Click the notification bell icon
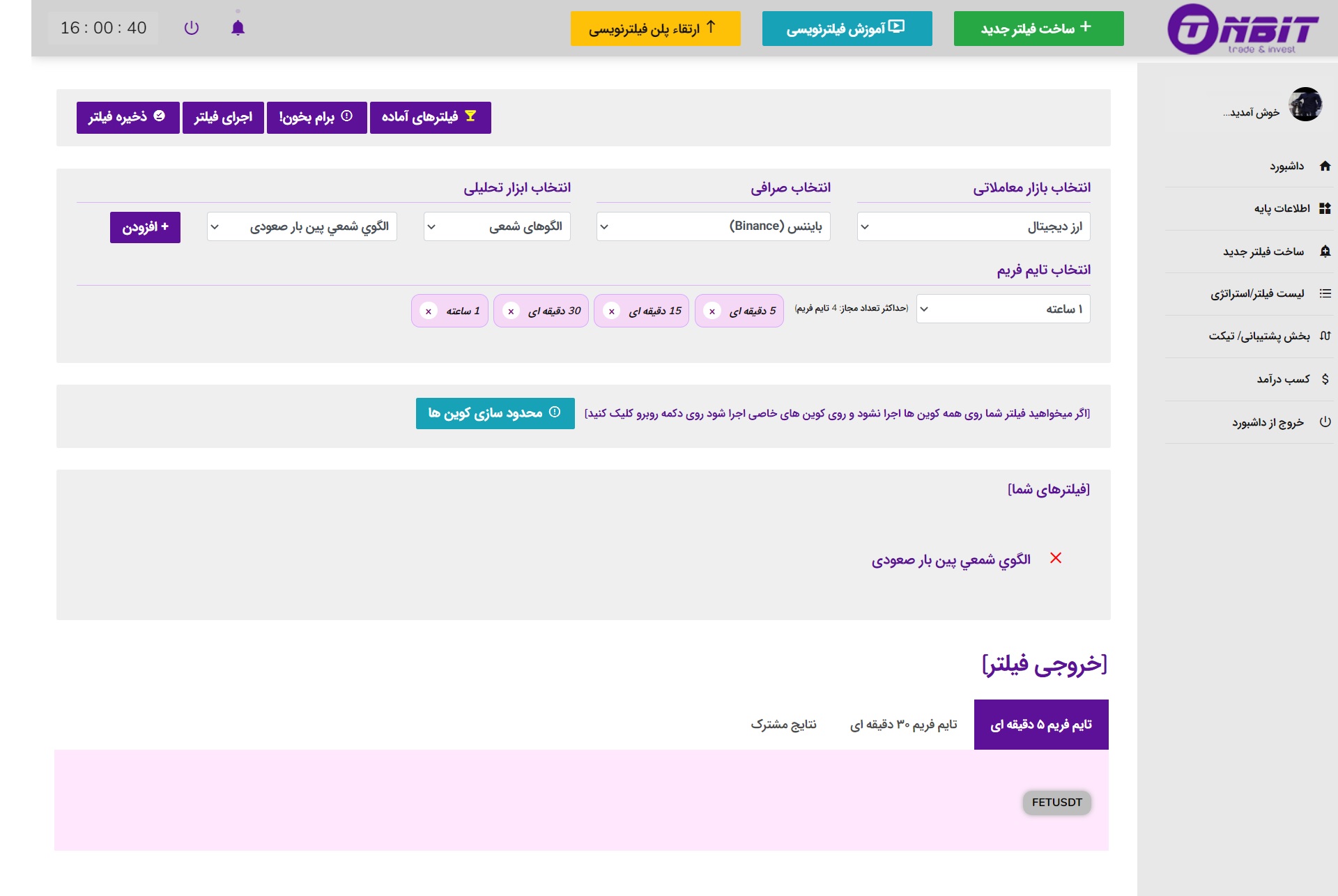Viewport: 1338px width, 896px height. [x=238, y=28]
